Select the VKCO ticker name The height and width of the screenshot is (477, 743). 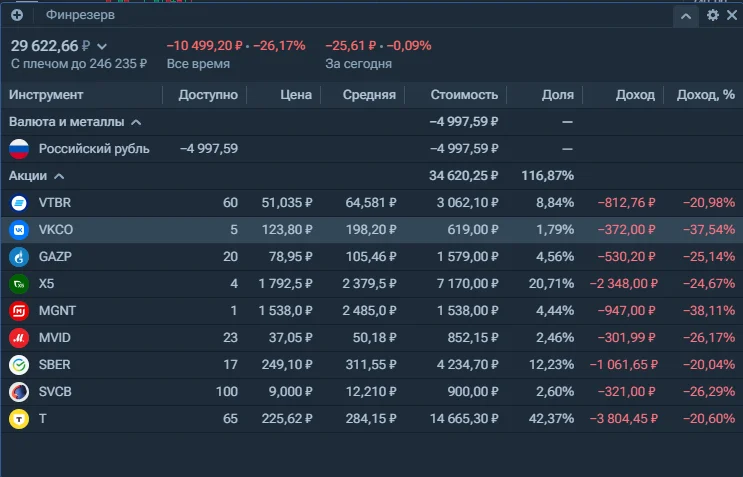point(56,230)
